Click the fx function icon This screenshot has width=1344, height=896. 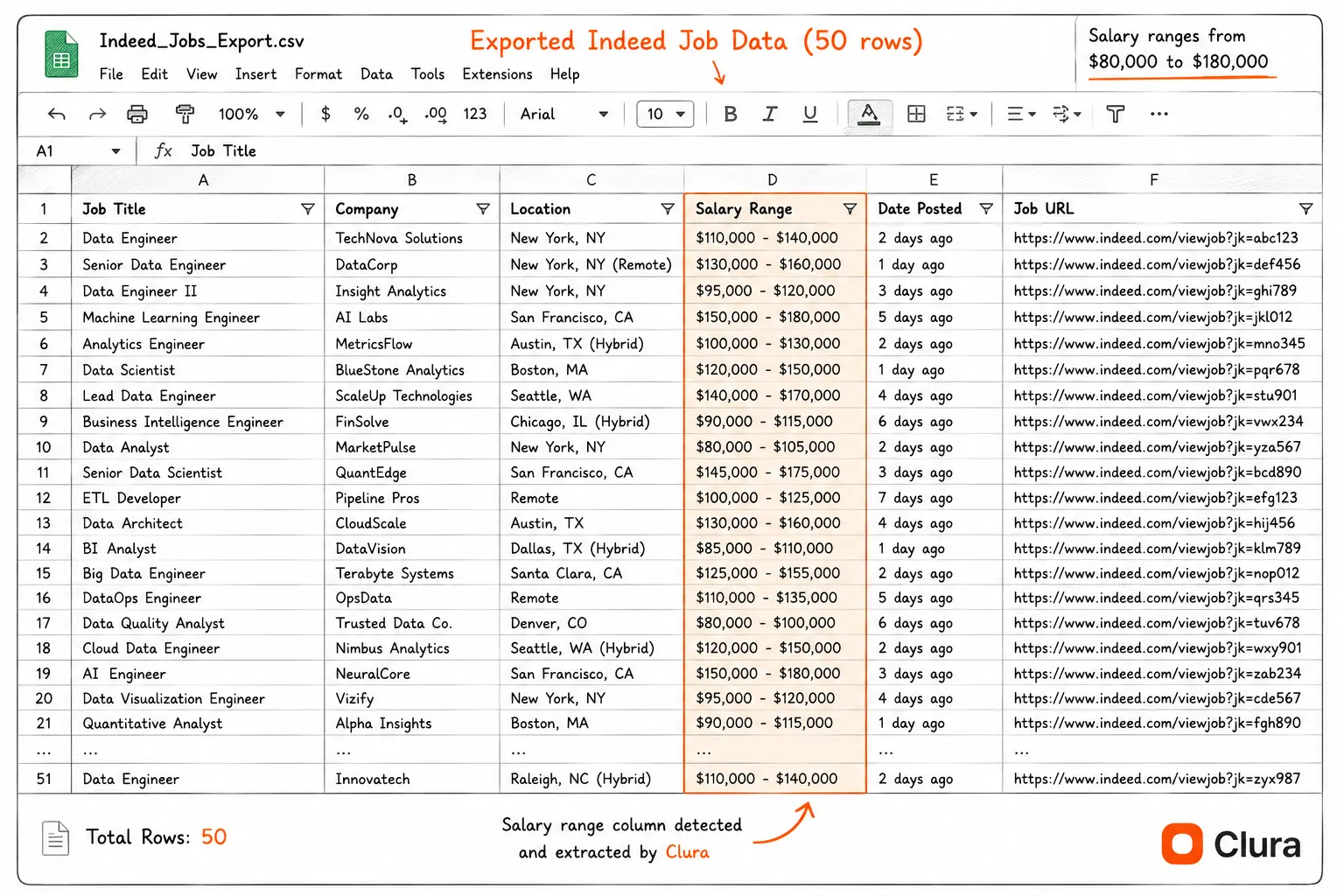pyautogui.click(x=163, y=150)
